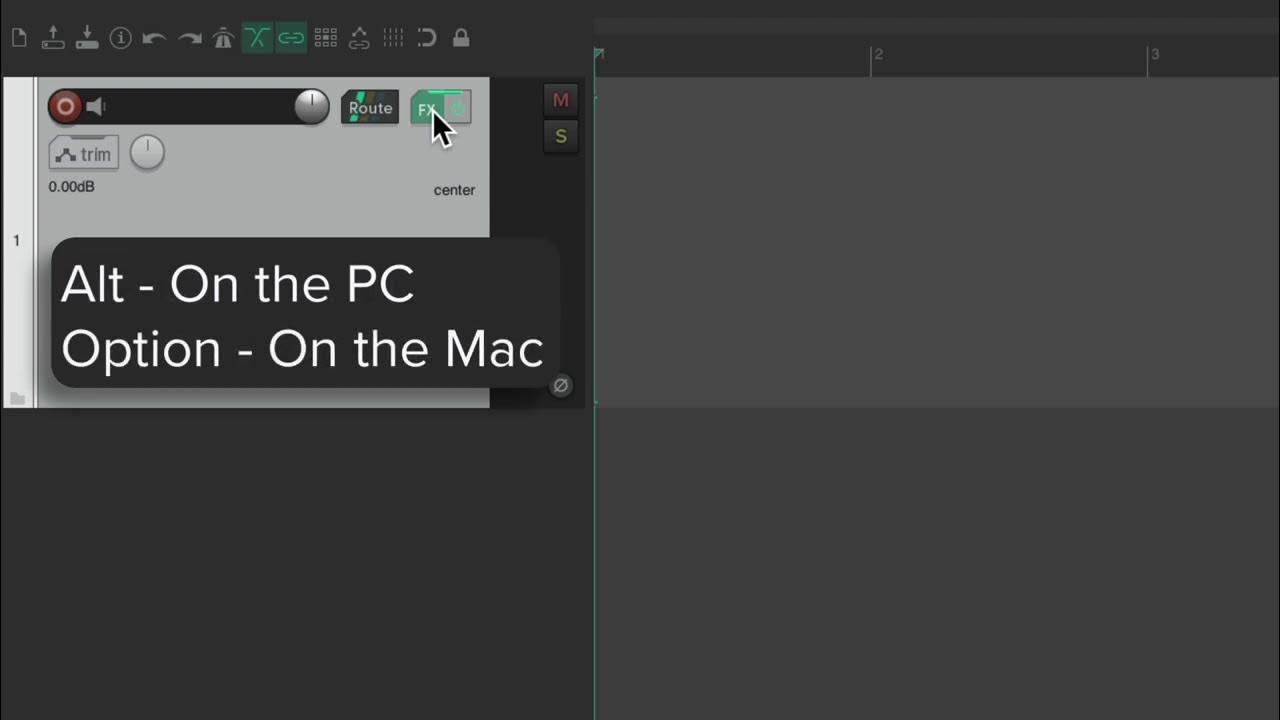Toggle auto-crossfade green toolbar button
Screen dimensions: 1280x720
click(x=257, y=38)
